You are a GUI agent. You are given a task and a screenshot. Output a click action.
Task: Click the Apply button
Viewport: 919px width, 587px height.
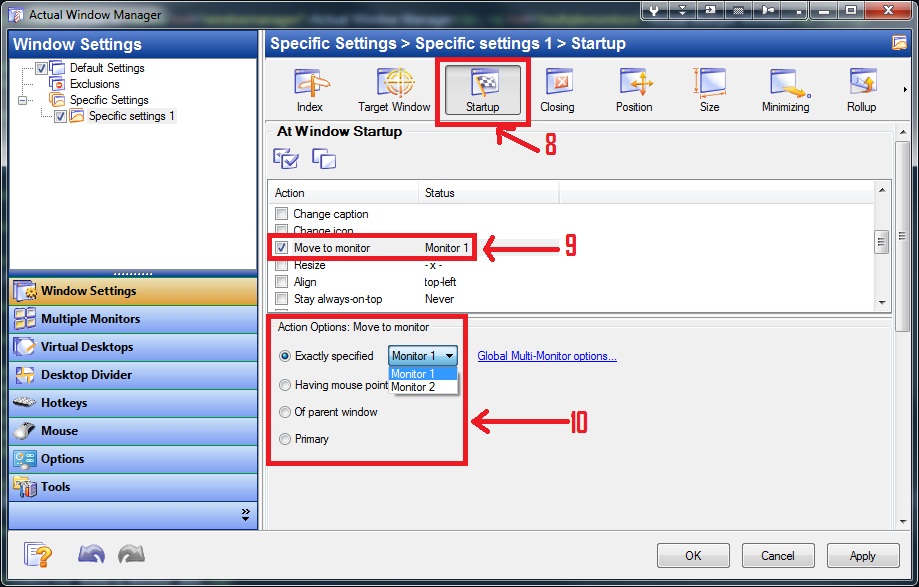[x=863, y=555]
